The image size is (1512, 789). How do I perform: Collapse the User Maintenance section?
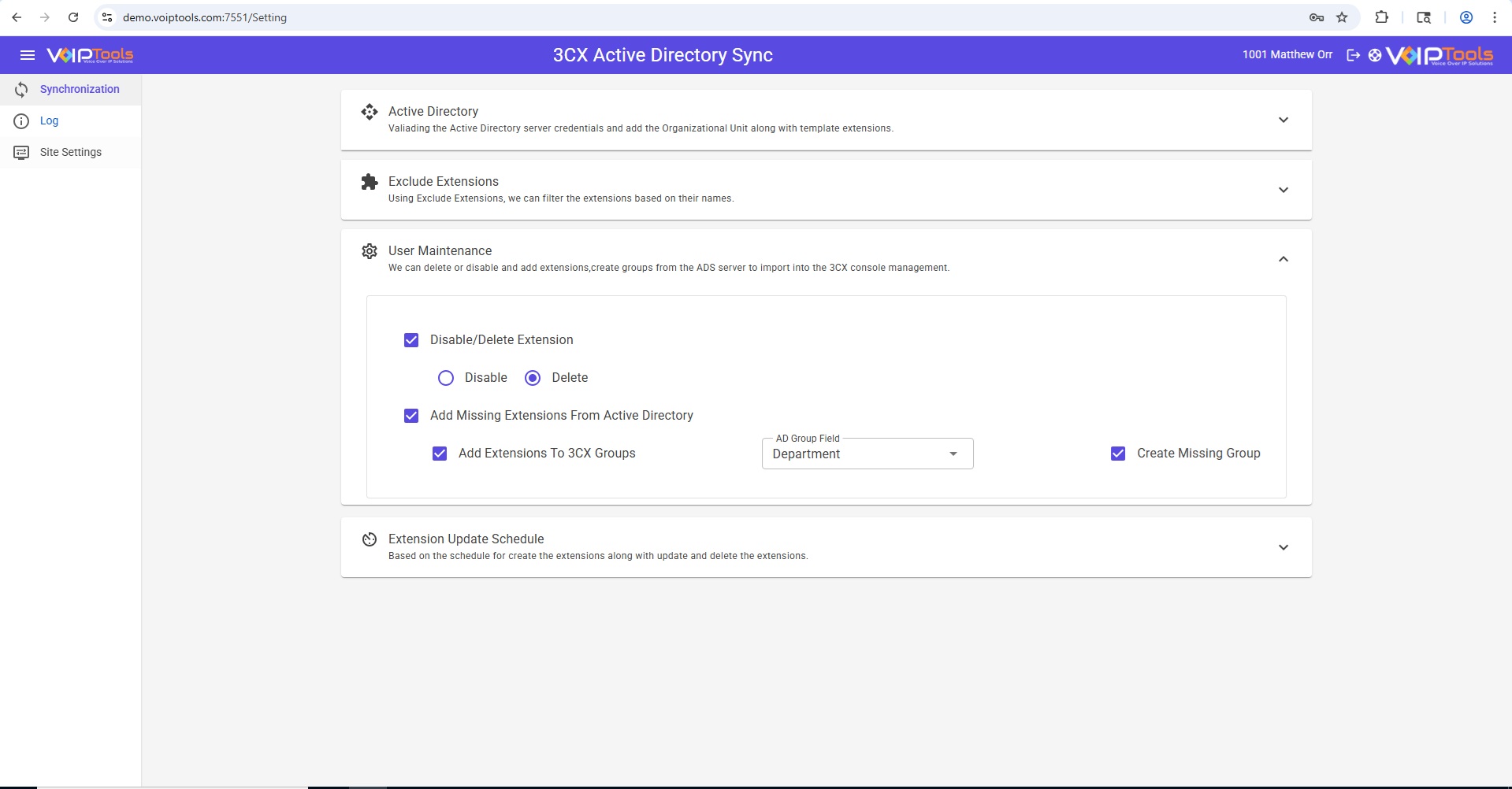click(1283, 259)
